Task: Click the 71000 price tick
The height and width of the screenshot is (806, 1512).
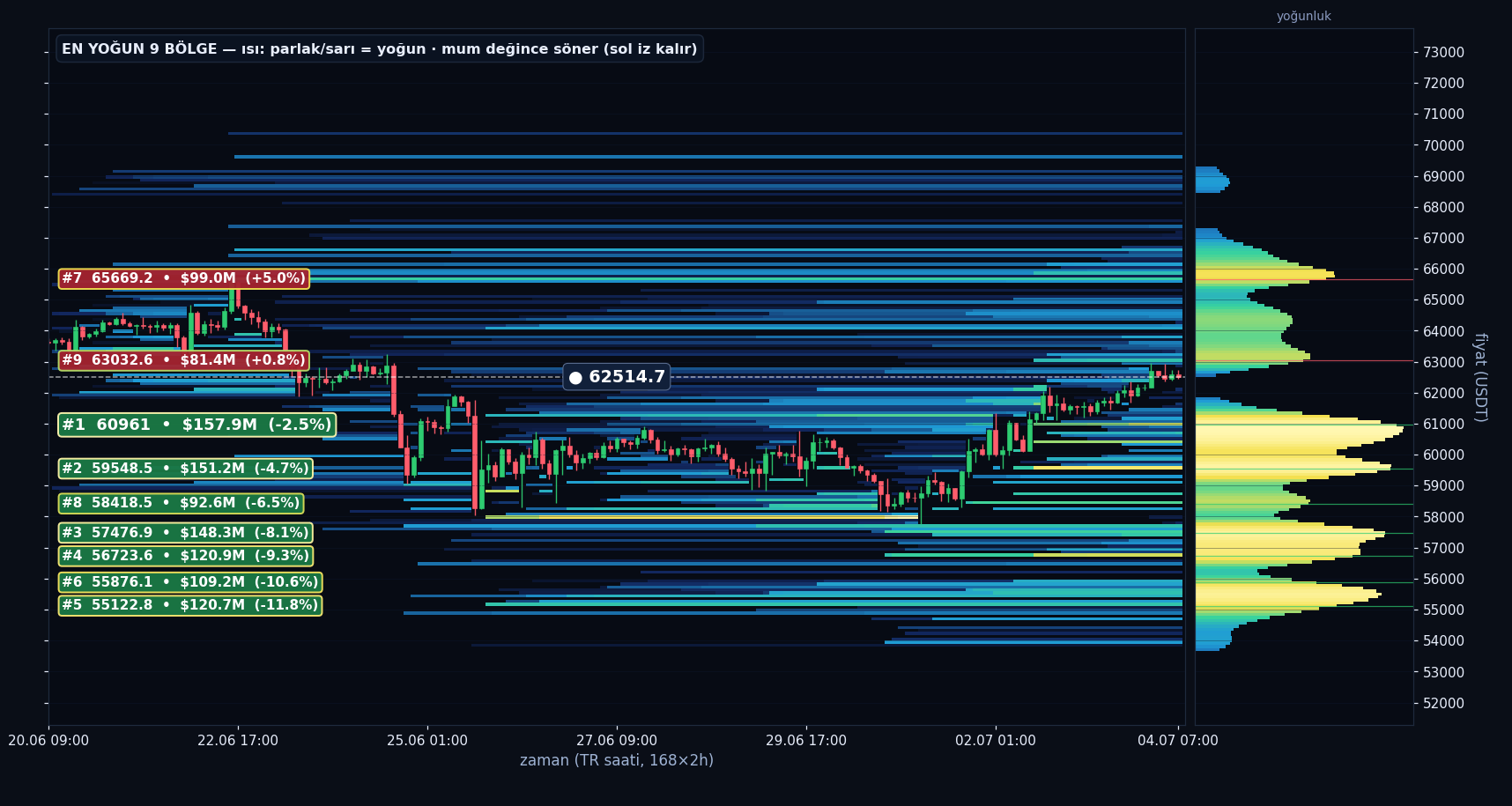Action: coord(1443,114)
